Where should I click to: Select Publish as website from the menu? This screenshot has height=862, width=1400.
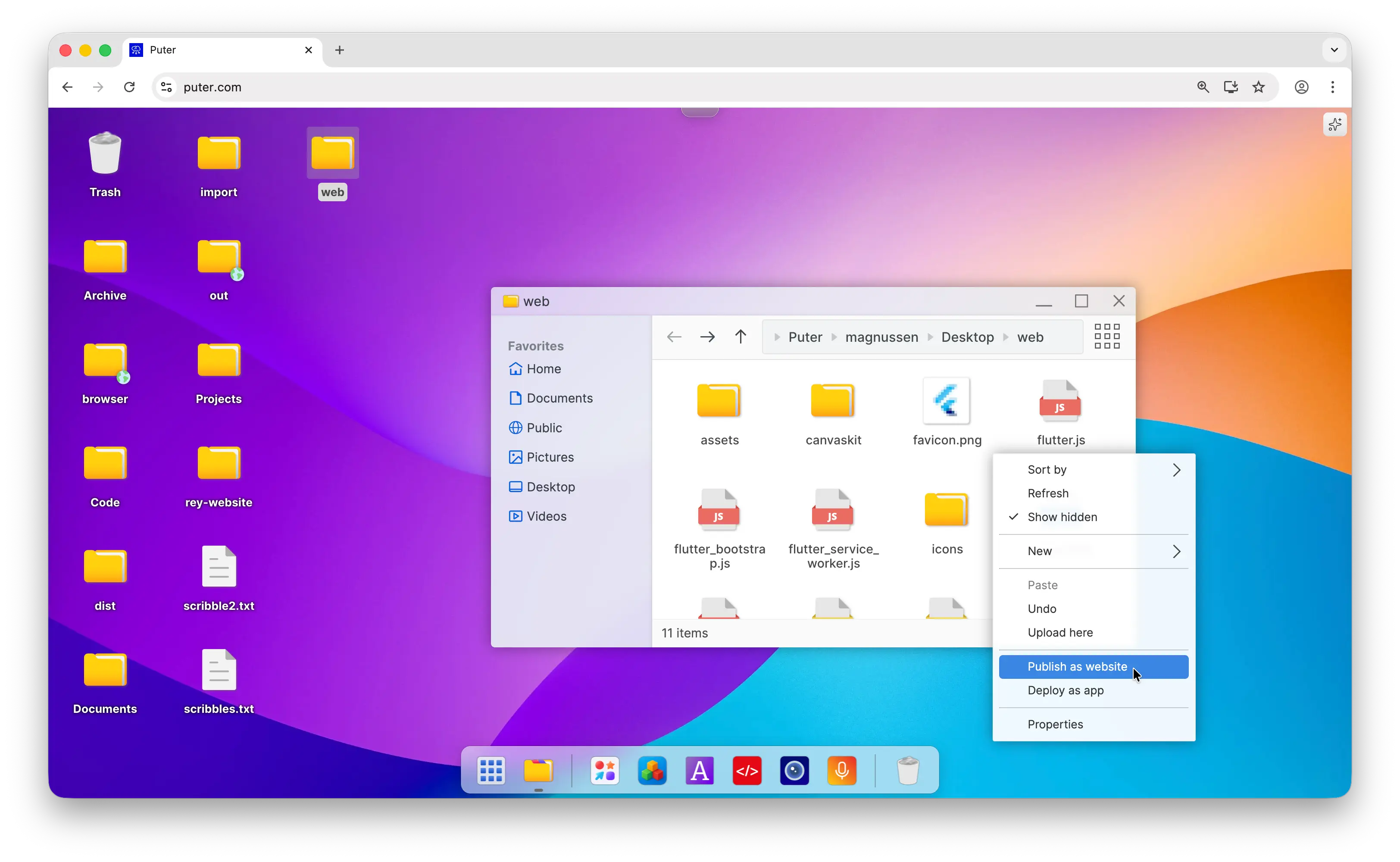(x=1076, y=666)
